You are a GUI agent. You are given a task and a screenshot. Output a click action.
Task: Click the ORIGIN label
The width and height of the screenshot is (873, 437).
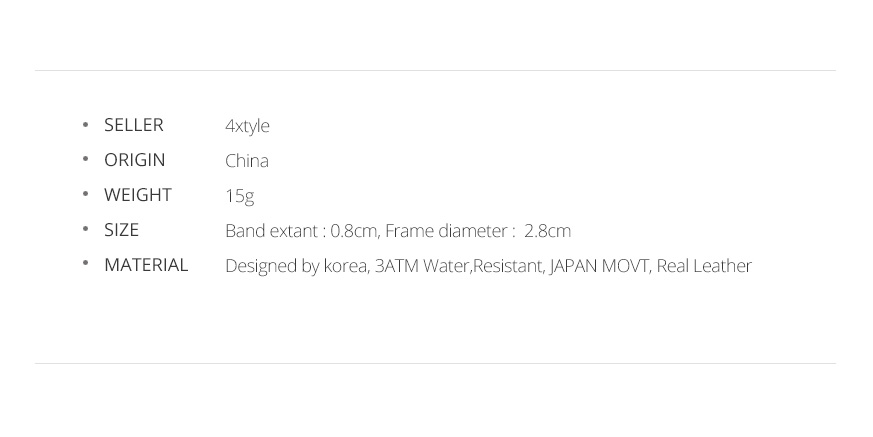coord(135,160)
